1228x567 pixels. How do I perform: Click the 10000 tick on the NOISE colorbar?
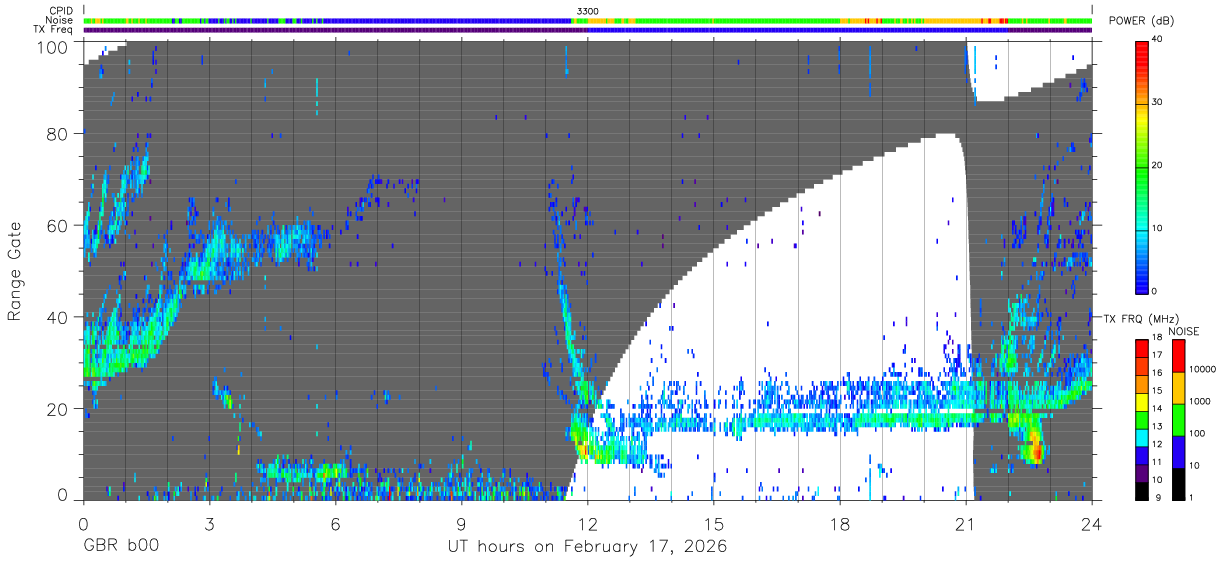coord(1201,370)
